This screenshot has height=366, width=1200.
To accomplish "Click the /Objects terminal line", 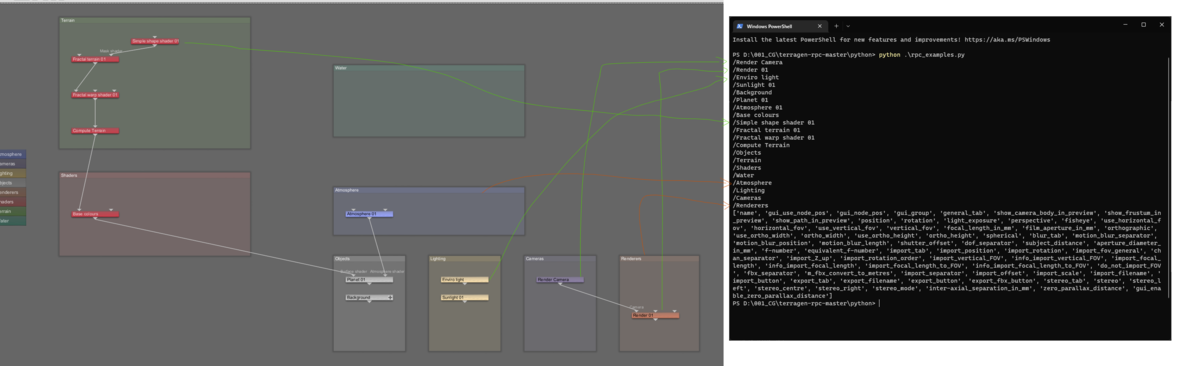I will (747, 152).
